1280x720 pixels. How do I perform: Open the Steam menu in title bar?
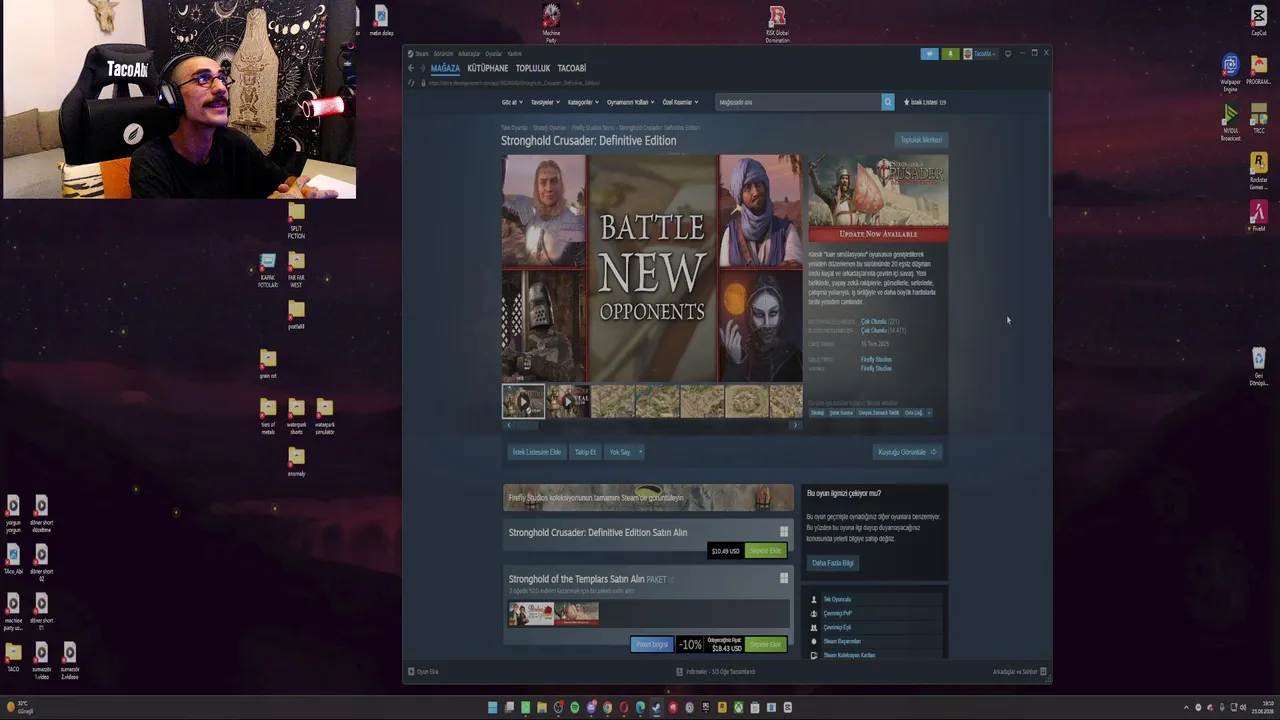point(421,54)
